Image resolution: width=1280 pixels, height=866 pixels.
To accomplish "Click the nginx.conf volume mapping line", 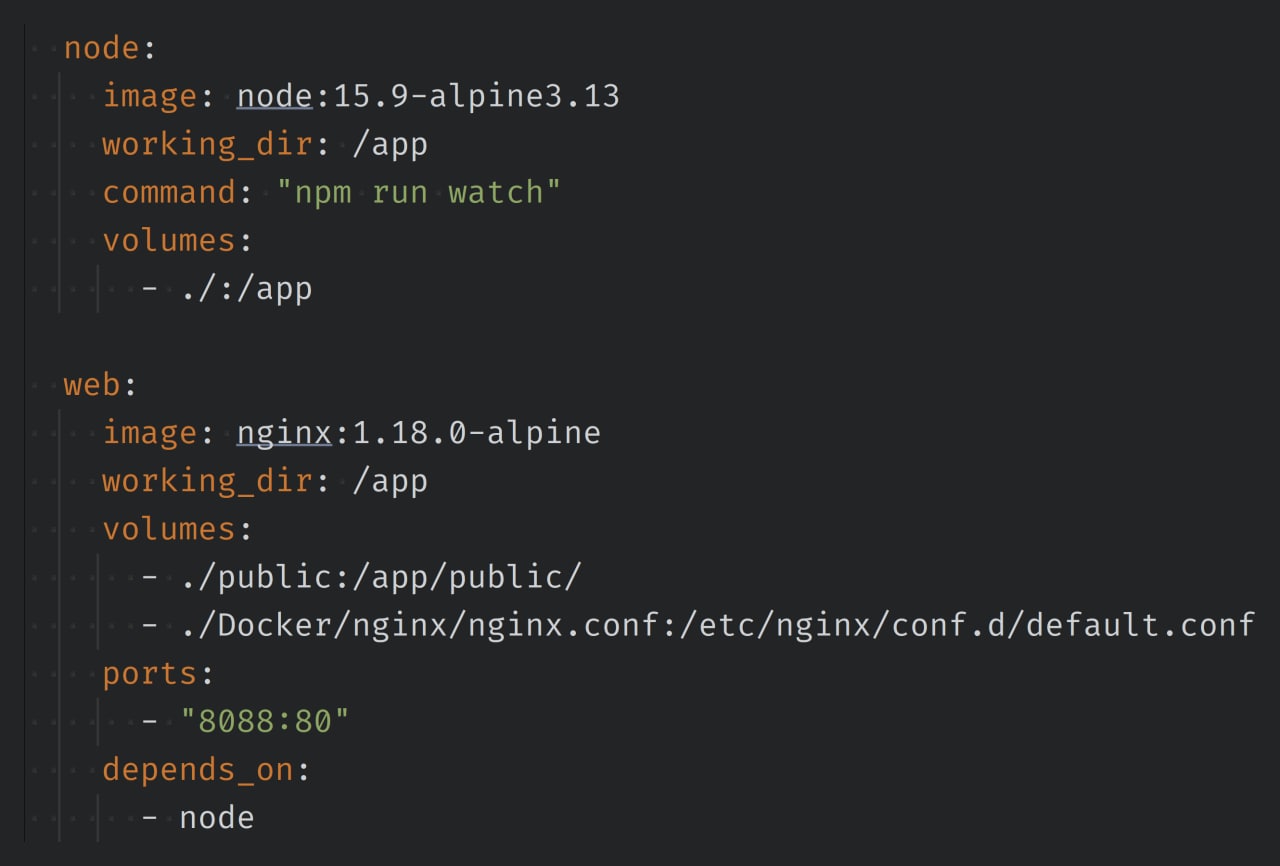I will 716,625.
